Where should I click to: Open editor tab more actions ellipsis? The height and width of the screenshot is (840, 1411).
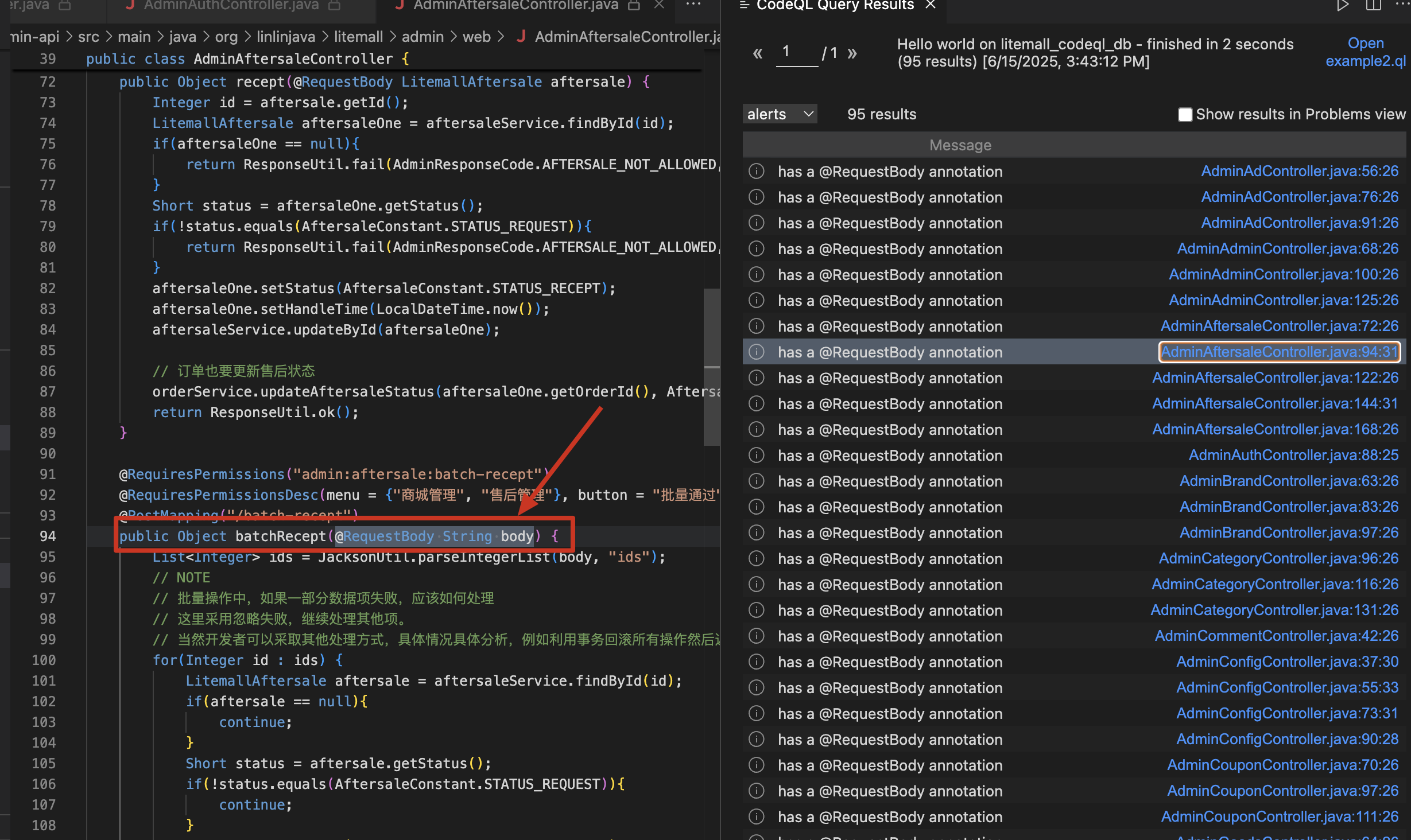point(693,5)
